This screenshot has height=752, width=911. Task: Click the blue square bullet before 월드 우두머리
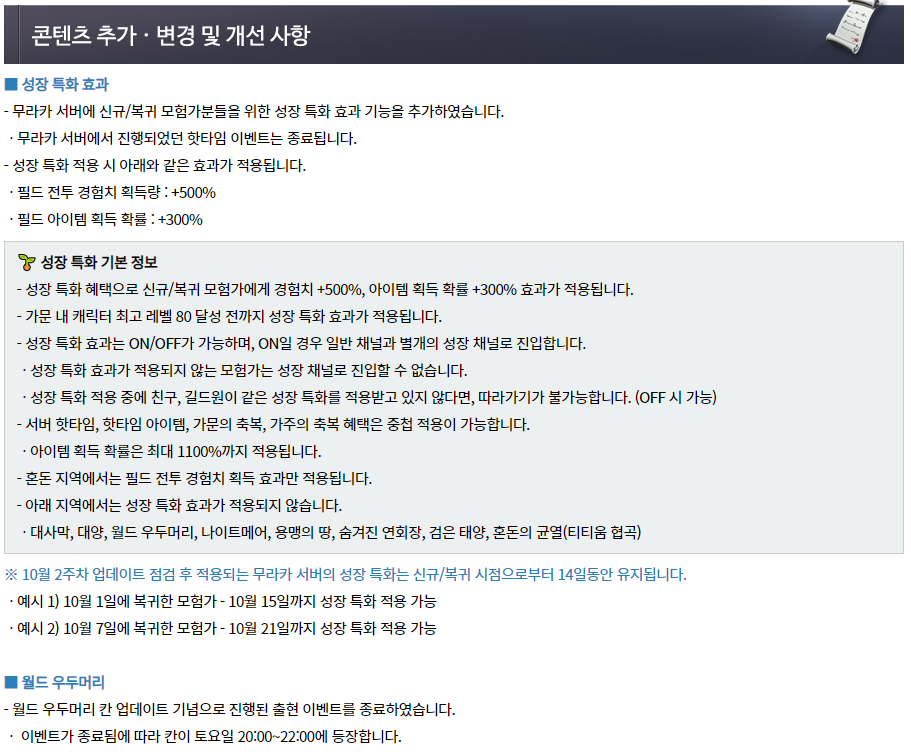[10, 682]
